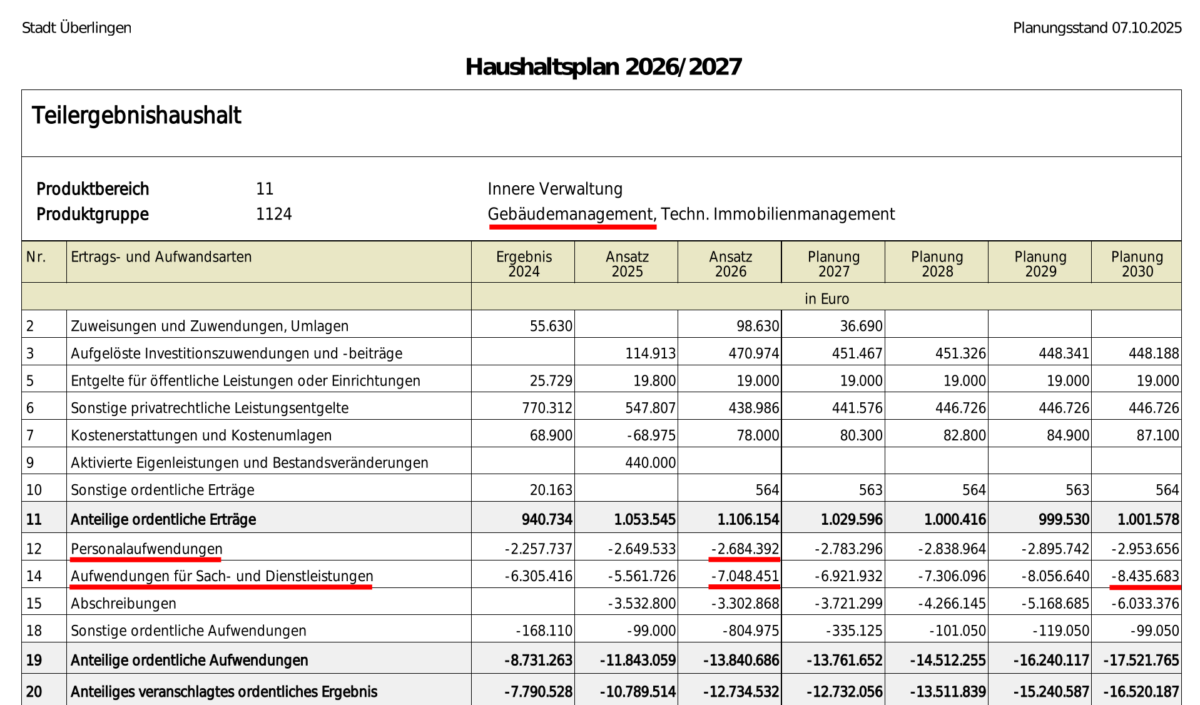The height and width of the screenshot is (705, 1200).
Task: Select the "Anteilige ordentliche Erträge" row label
Action: tap(163, 519)
